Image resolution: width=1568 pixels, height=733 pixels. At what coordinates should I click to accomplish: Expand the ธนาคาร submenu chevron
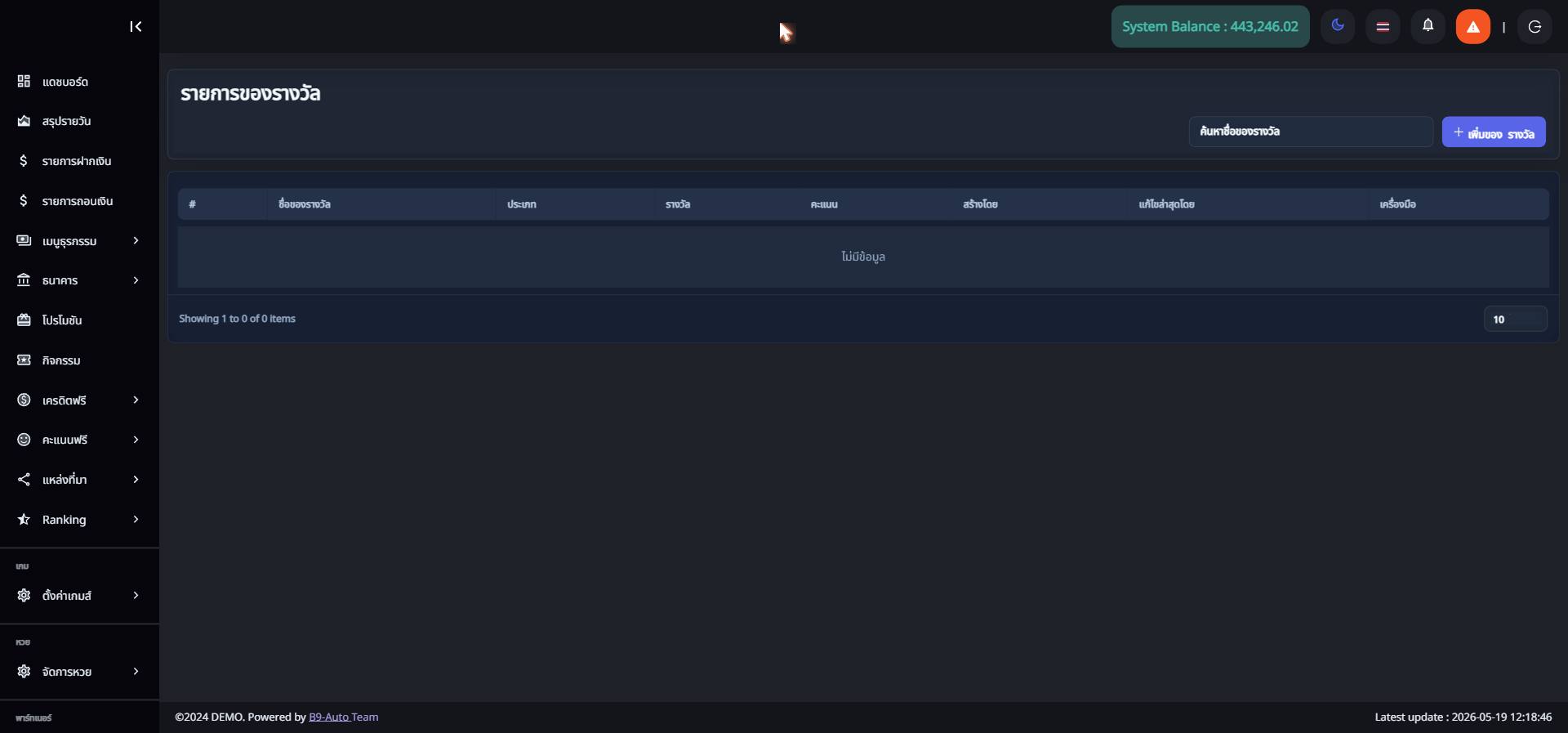coord(136,280)
